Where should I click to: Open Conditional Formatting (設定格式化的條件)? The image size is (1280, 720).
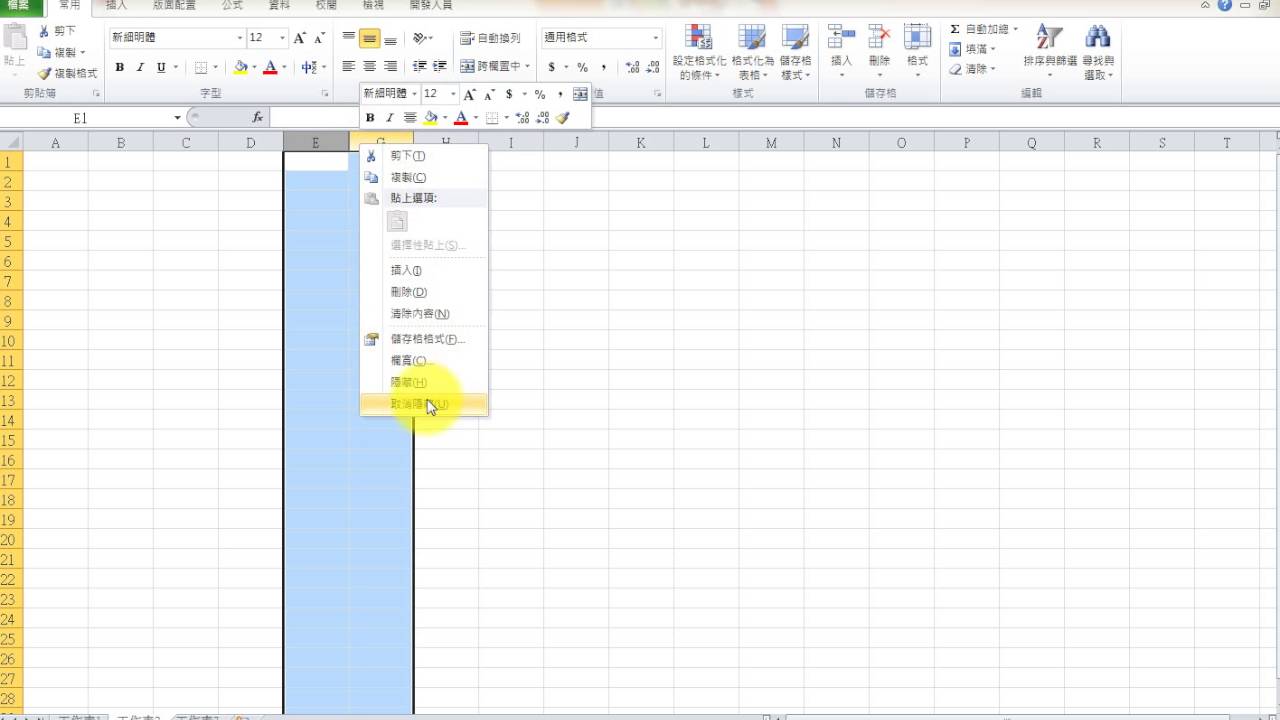[698, 53]
